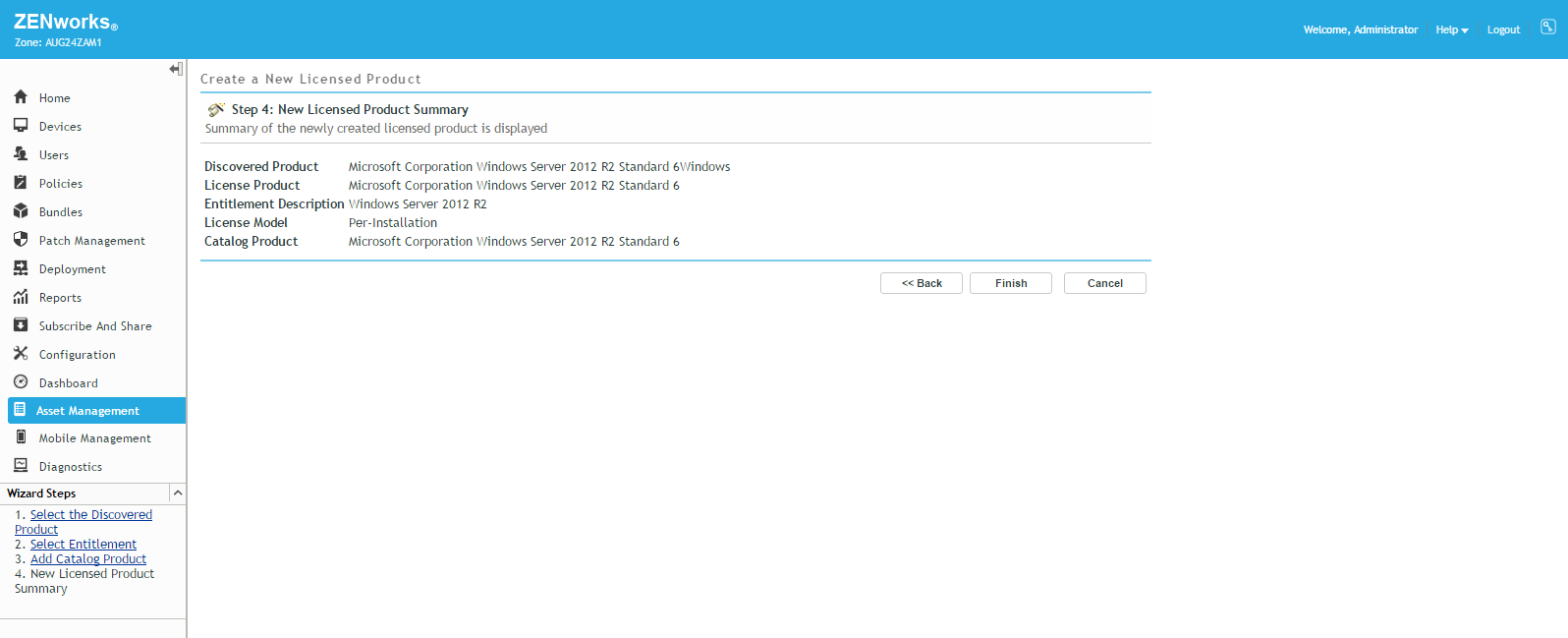The width and height of the screenshot is (1568, 638).
Task: Collapse the Wizard Steps section
Action: [178, 493]
